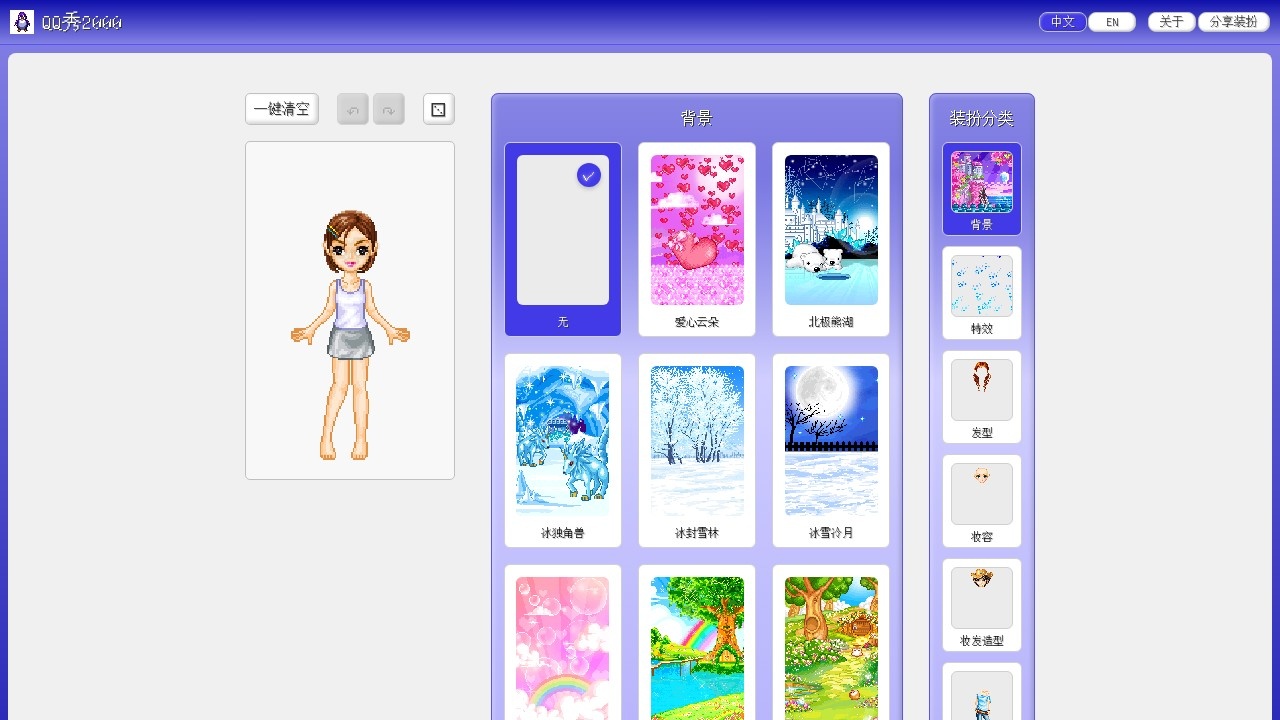Switch language to 中文
1280x720 pixels.
point(1063,22)
